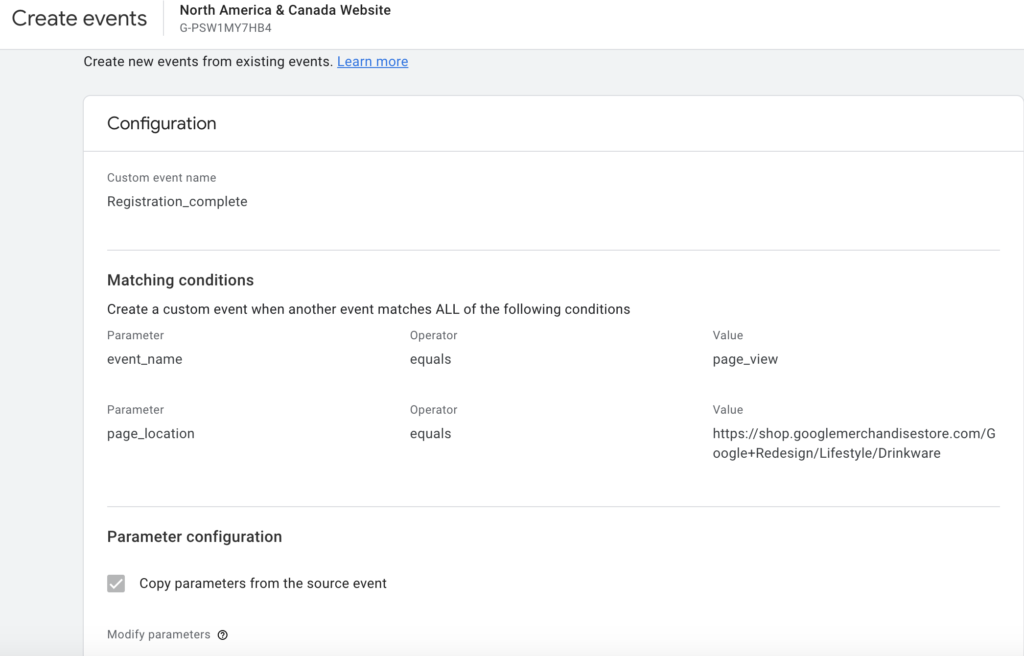Click the Matching conditions heading
1024x656 pixels.
click(x=180, y=280)
